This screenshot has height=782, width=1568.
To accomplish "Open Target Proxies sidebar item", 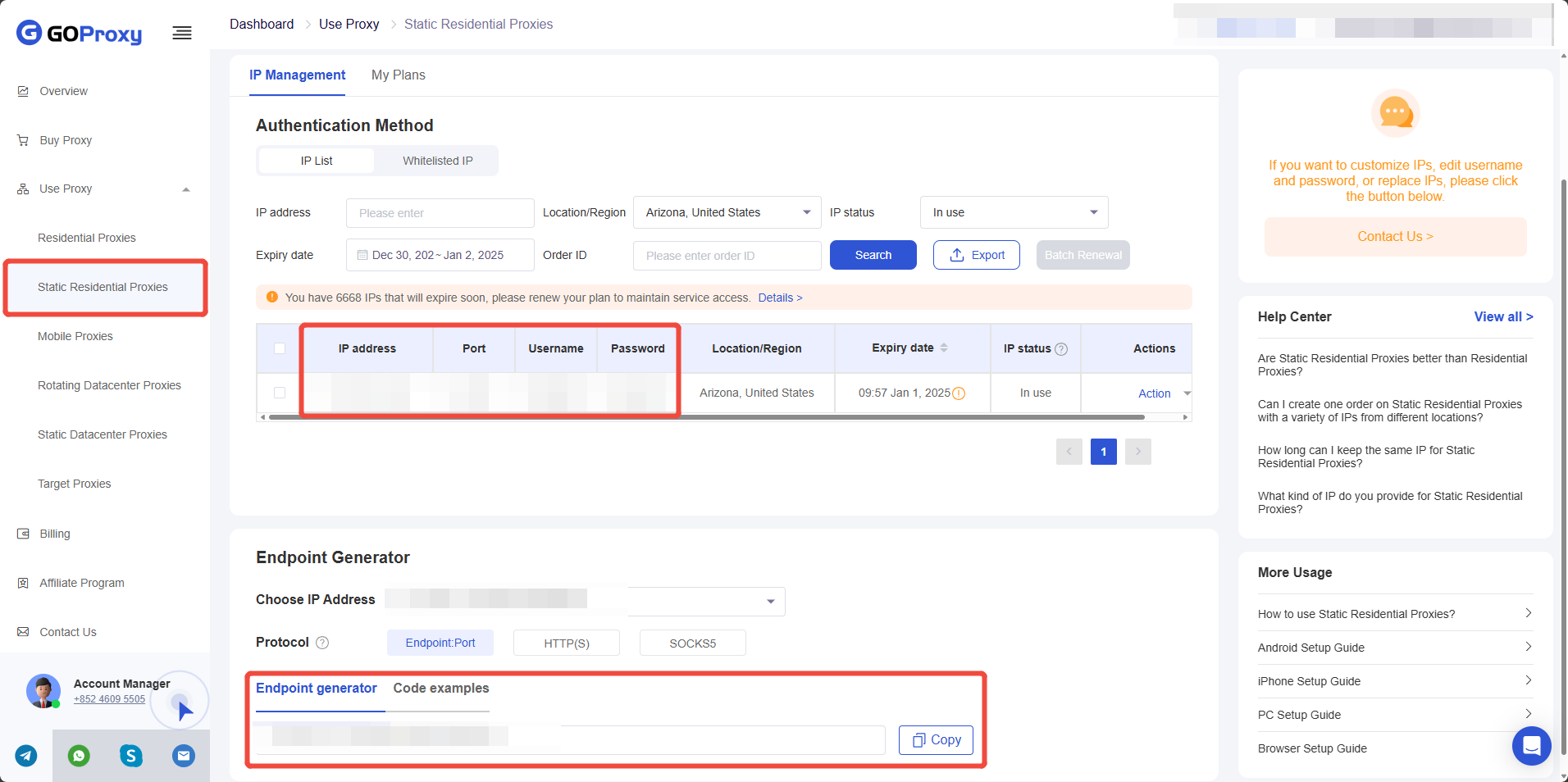I will coord(75,484).
